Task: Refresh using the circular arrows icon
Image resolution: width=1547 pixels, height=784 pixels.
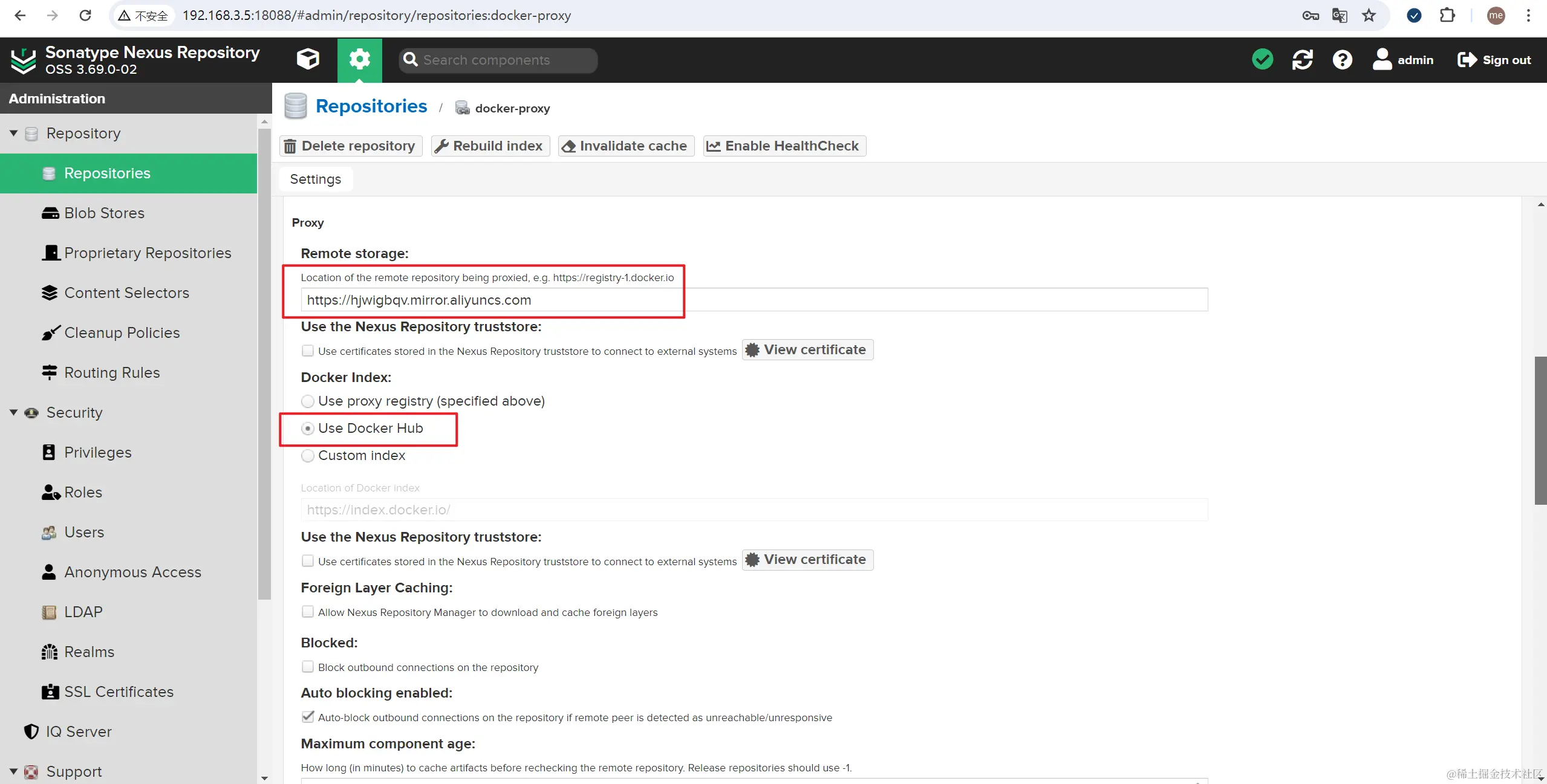Action: click(x=1302, y=59)
